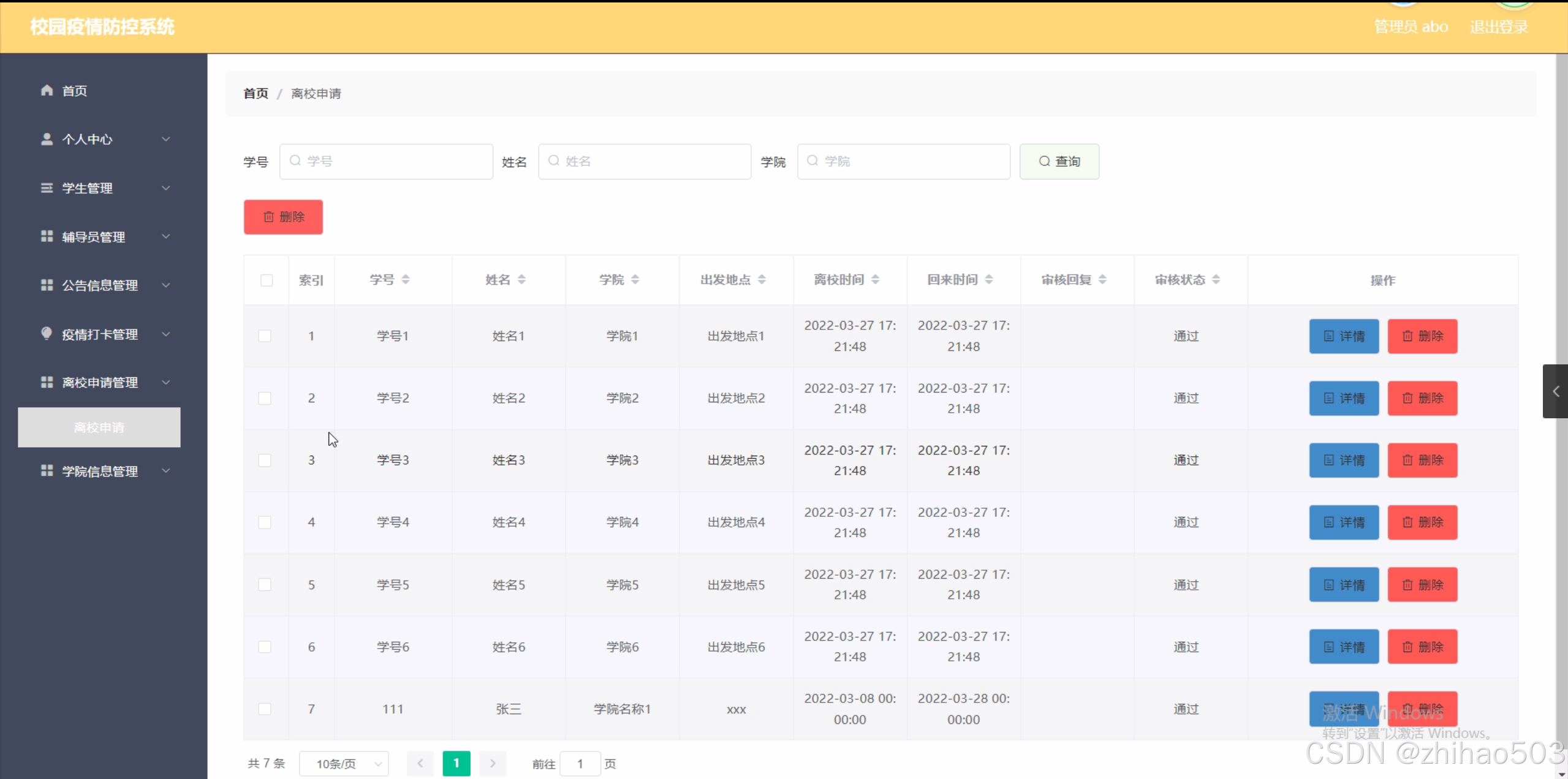Click sort arrows on 离校时间 column
The image size is (1568, 779).
[x=875, y=280]
